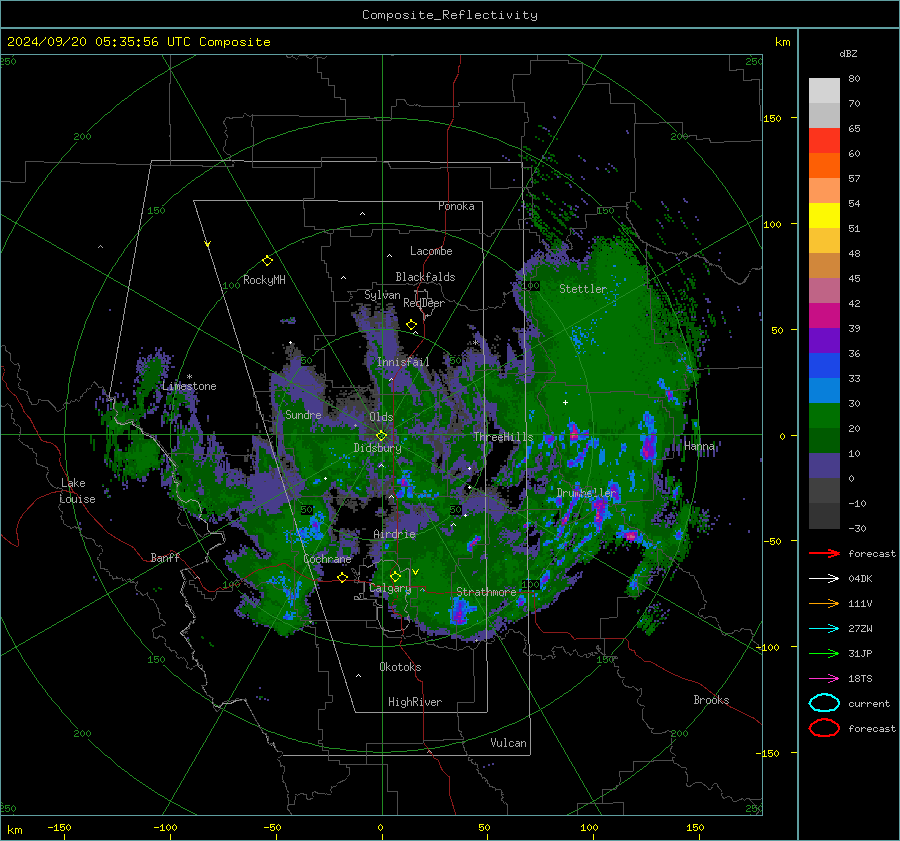The image size is (900, 841).
Task: Click the Ponoka city label
Action: coord(456,206)
